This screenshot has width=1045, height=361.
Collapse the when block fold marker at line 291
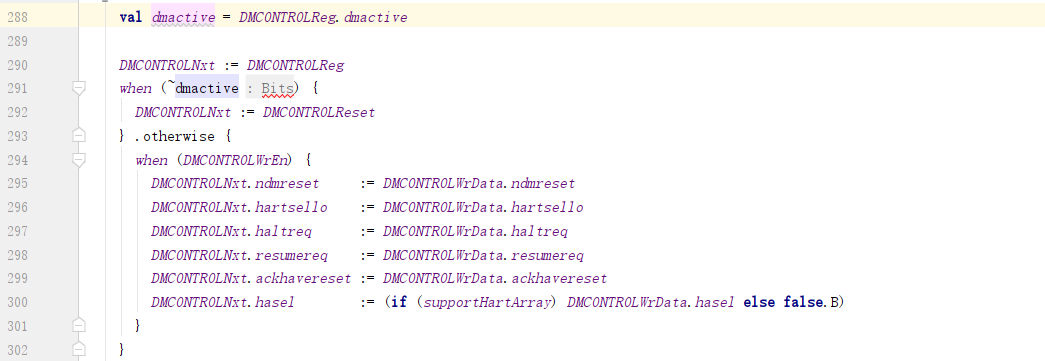point(79,88)
